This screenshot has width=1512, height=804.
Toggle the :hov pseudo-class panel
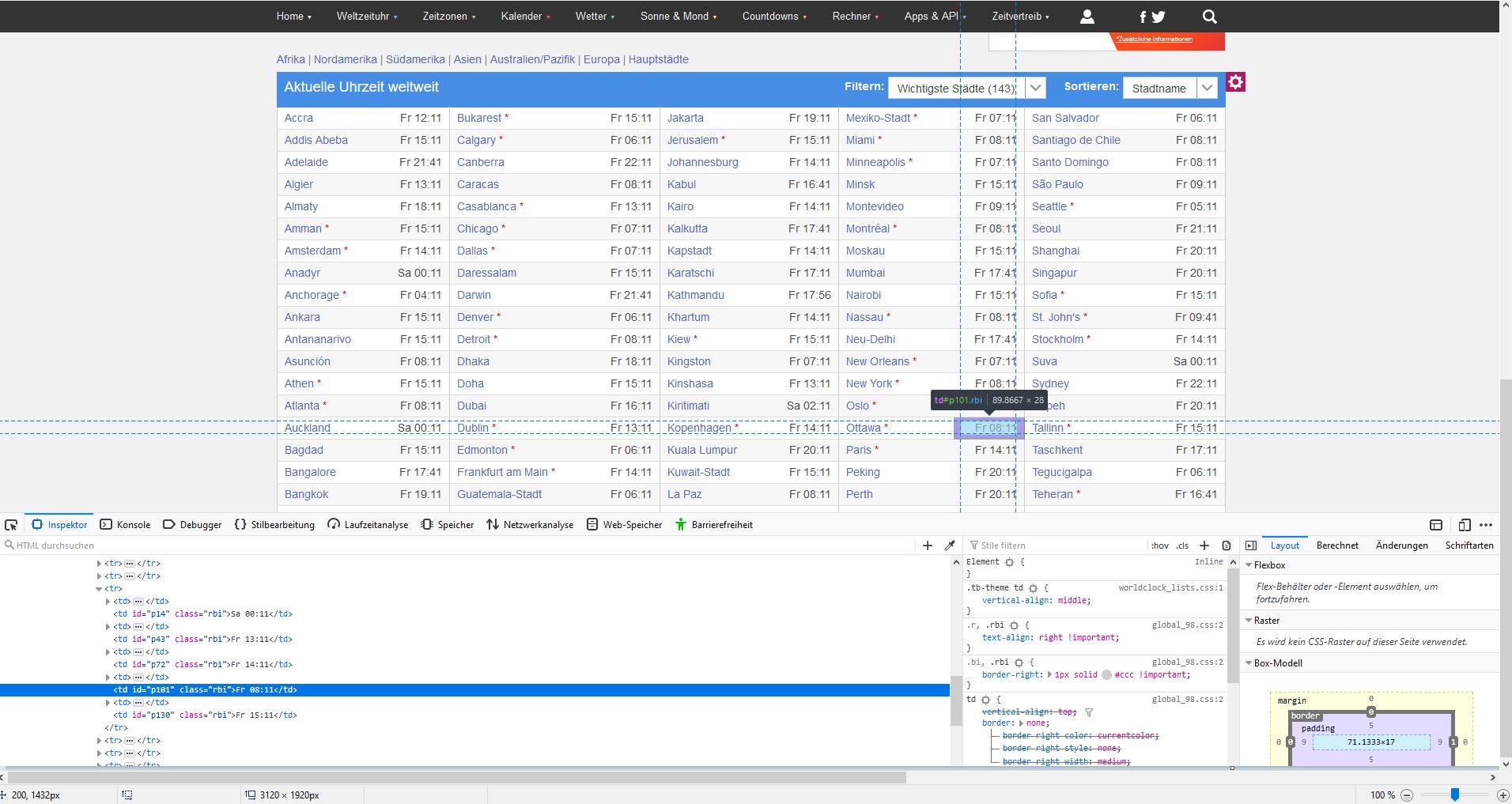(x=1159, y=545)
